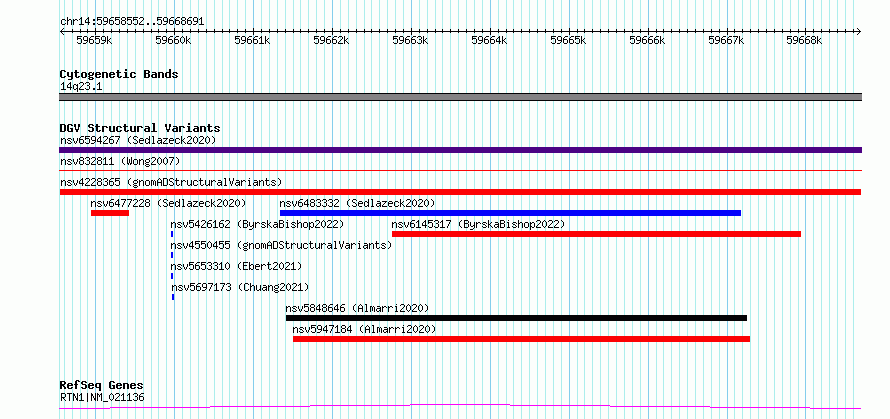Click the nsv4228365 gnomAD red variant bar

point(460,192)
